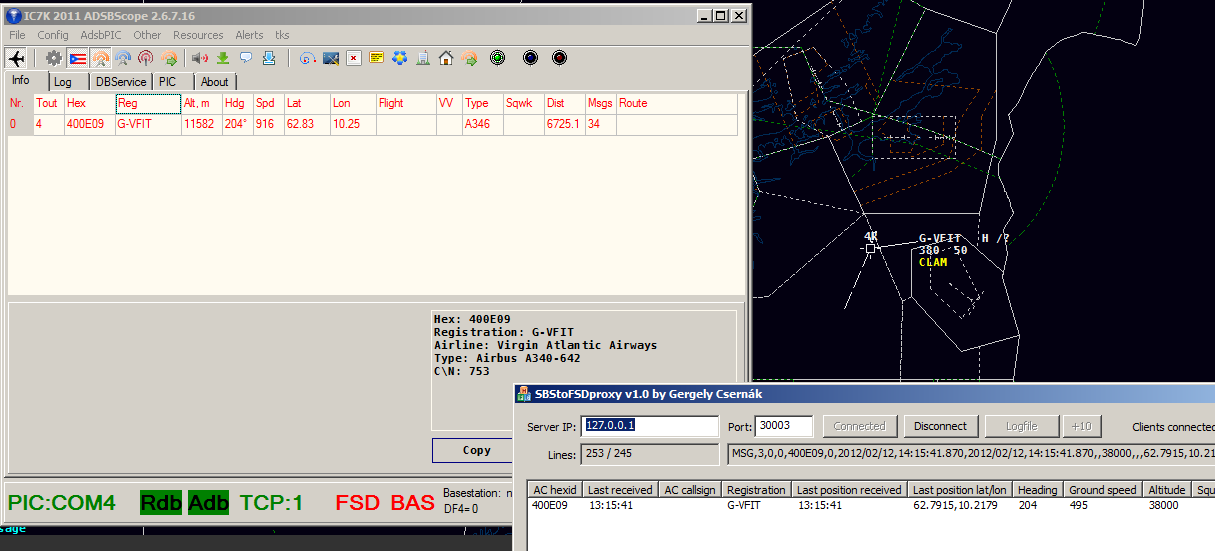Toggle the green Adb status indicator
Image resolution: width=1215 pixels, height=551 pixels.
pos(208,502)
